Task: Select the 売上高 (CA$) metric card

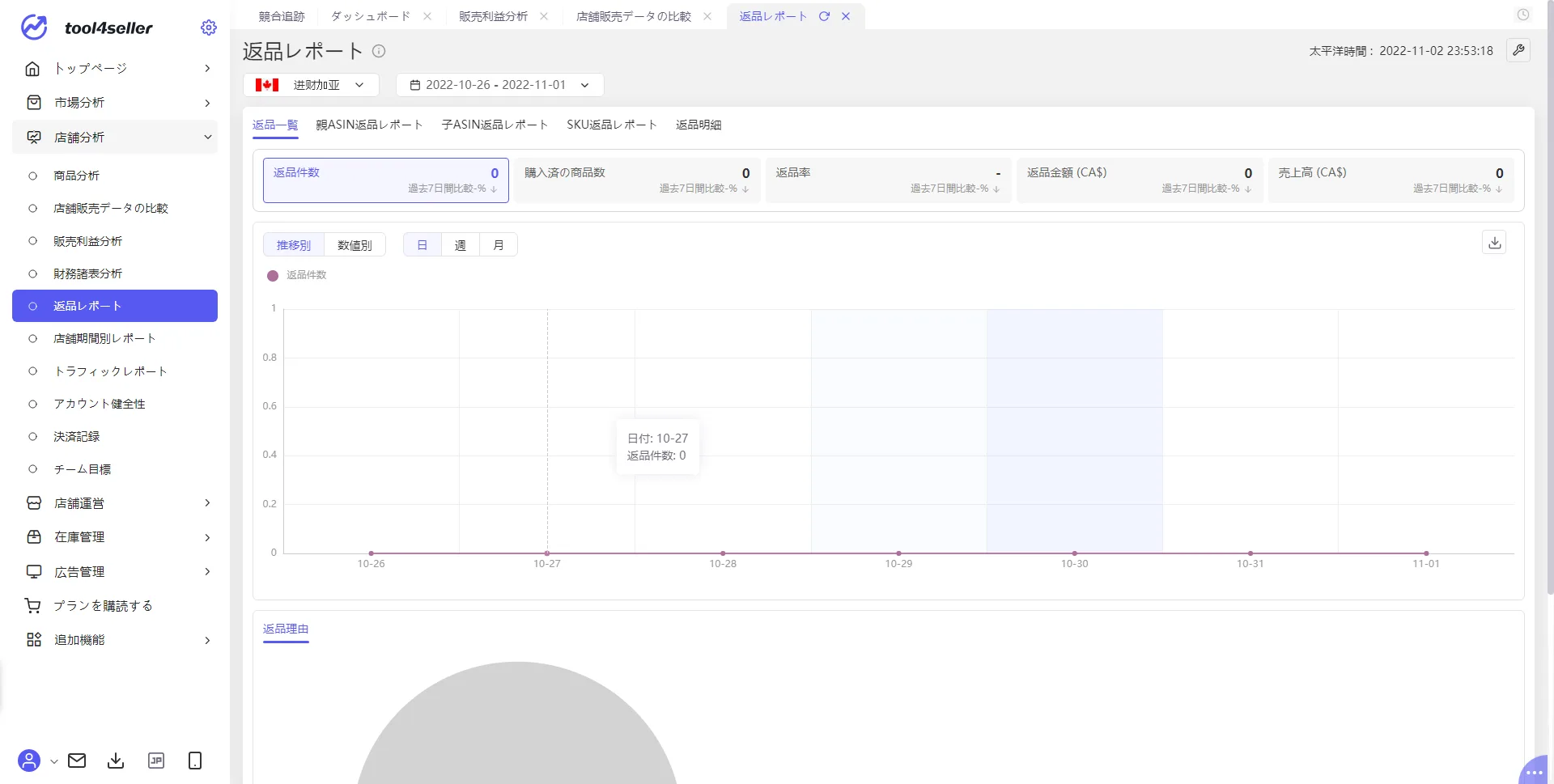Action: coord(1391,180)
